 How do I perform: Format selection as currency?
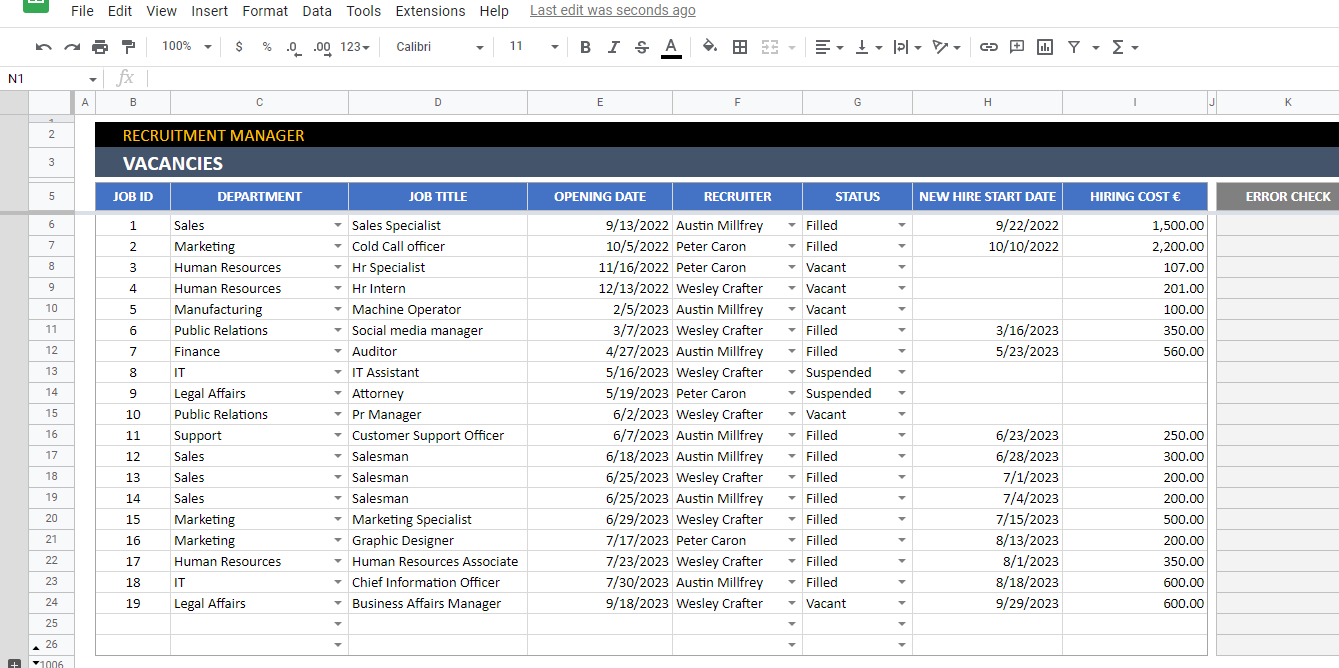click(238, 47)
